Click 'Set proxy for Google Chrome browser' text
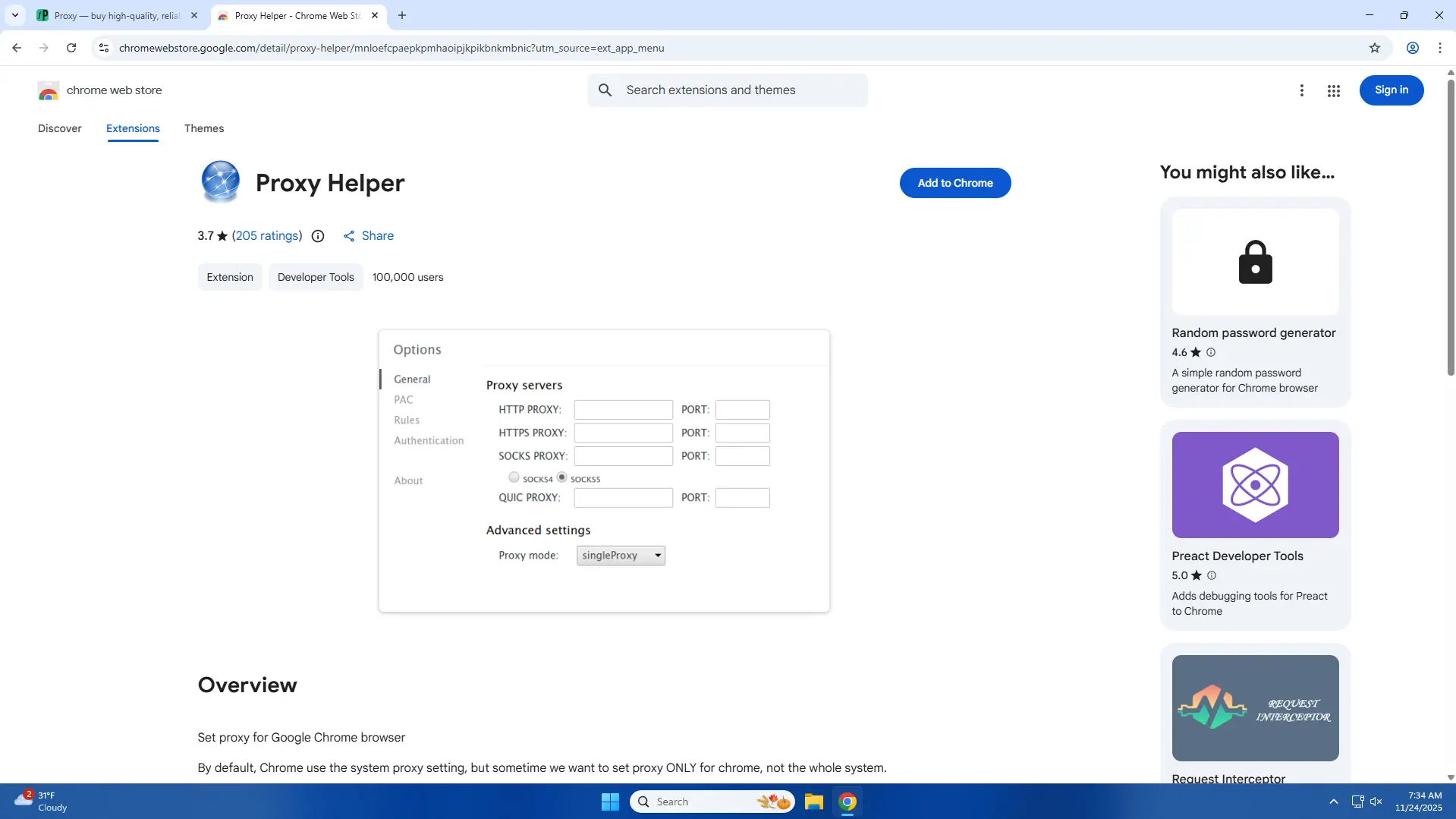Screen dimensions: 1456x819 pos(301,738)
